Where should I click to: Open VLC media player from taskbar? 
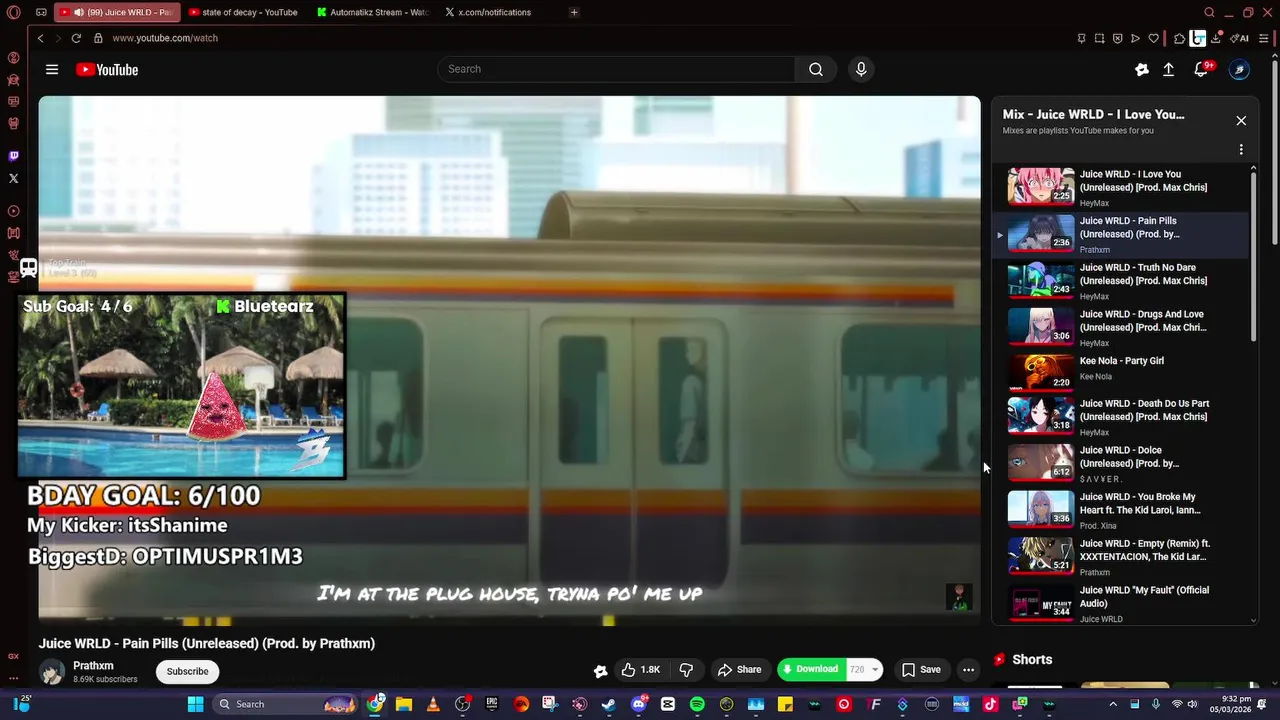433,704
